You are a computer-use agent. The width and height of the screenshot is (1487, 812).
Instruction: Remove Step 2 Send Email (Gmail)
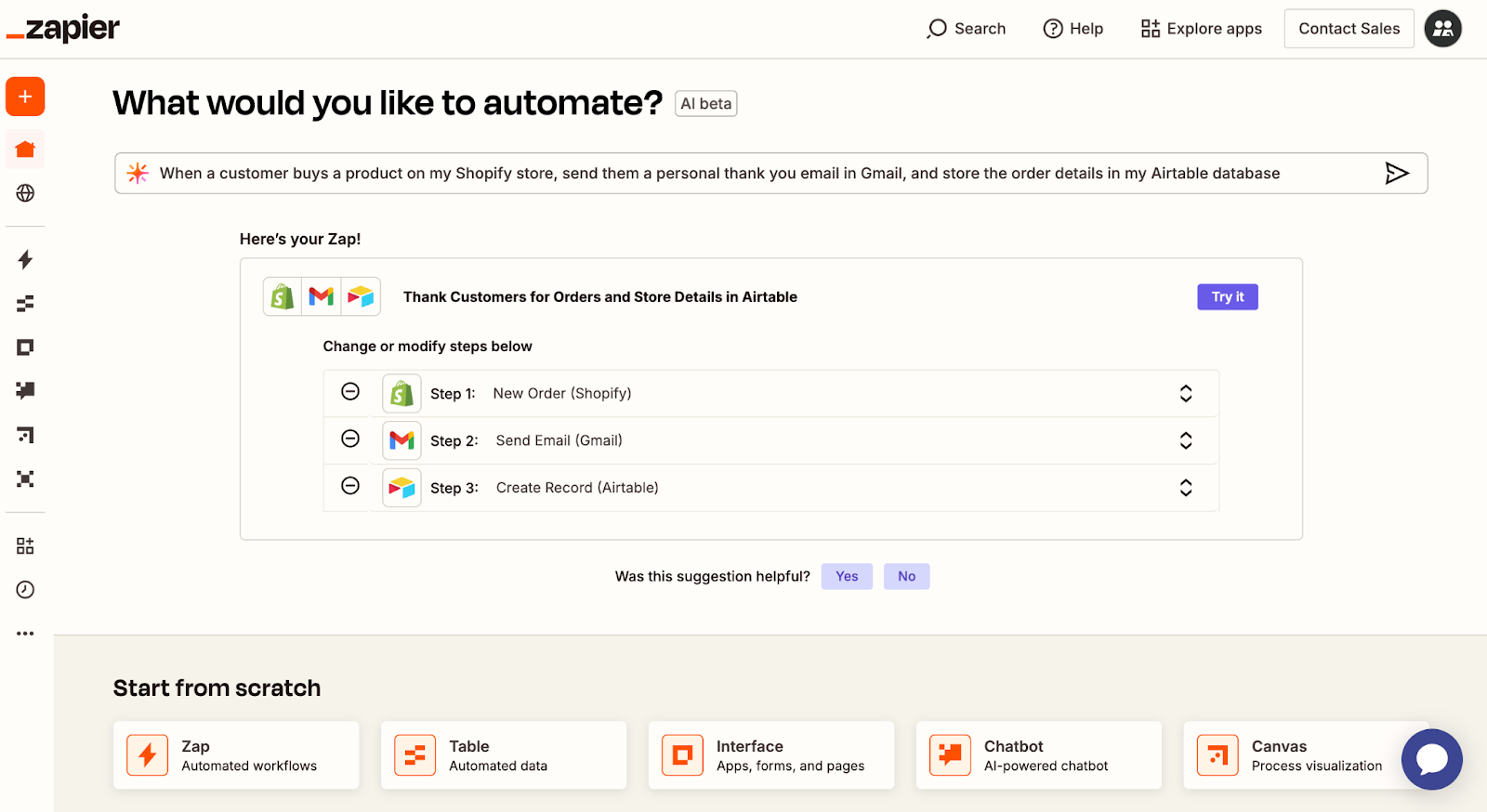350,439
